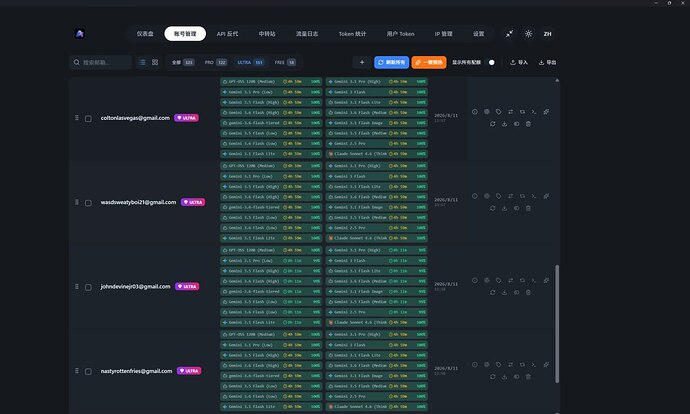Click refresh icon for nastyrottenfries@gmail.com
This screenshot has width=690, height=414.
pyautogui.click(x=492, y=377)
